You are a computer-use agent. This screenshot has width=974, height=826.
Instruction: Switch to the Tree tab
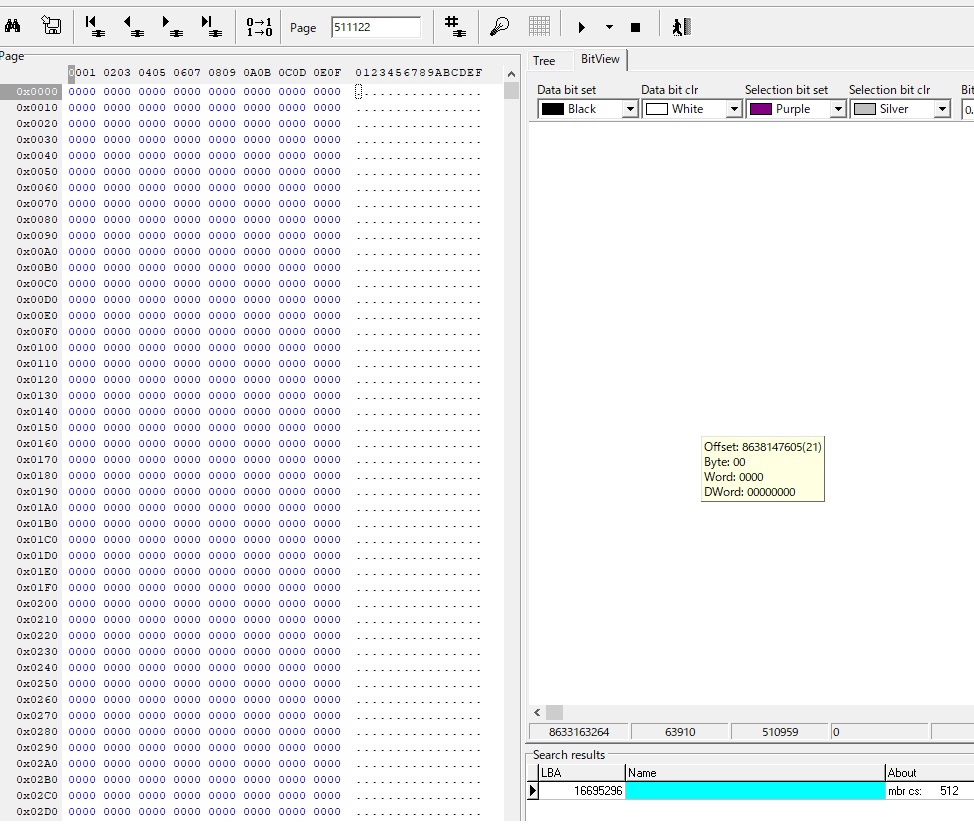click(544, 61)
